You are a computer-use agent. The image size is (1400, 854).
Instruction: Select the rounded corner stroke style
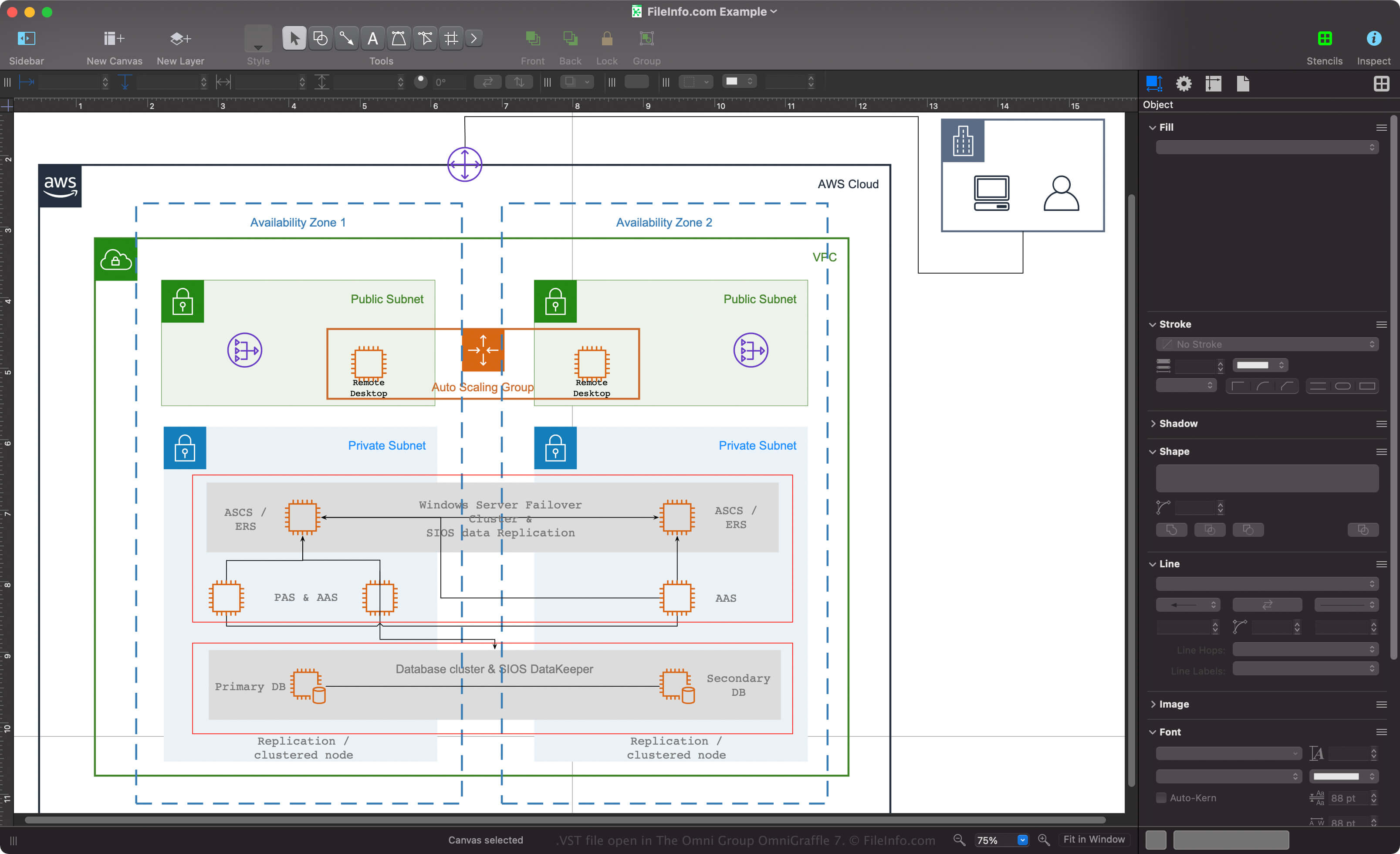point(1262,386)
